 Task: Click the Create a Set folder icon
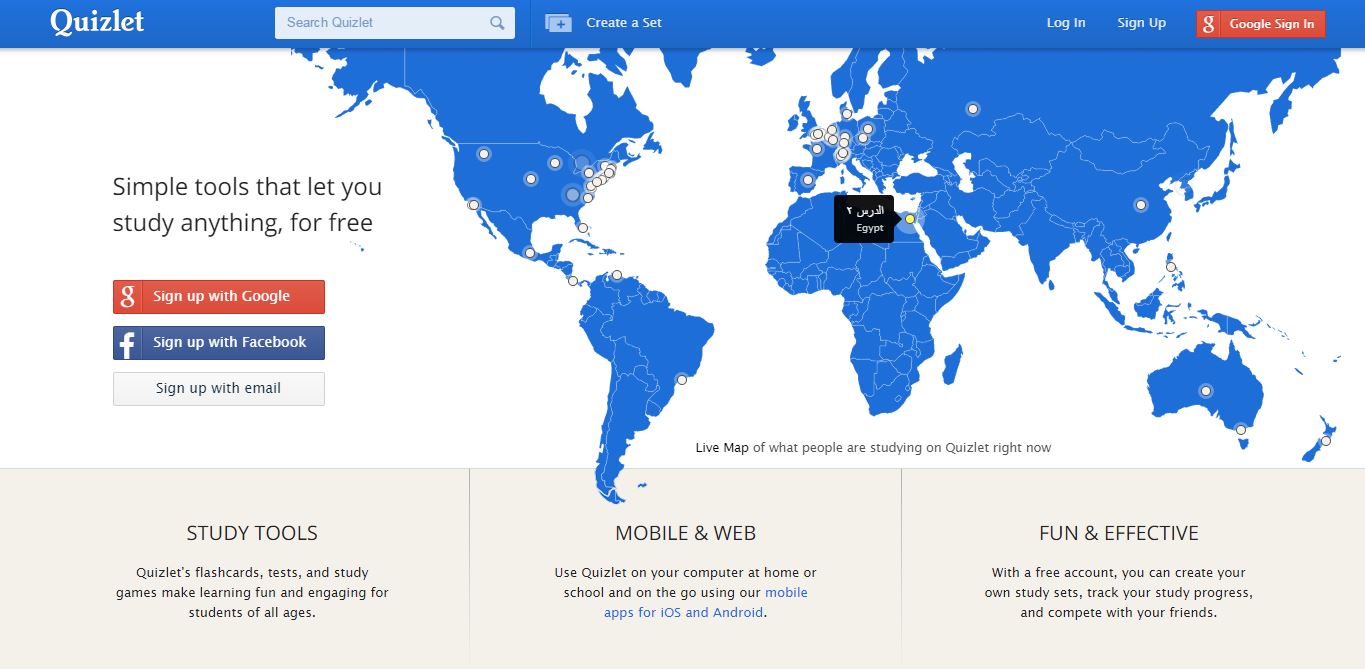click(558, 23)
